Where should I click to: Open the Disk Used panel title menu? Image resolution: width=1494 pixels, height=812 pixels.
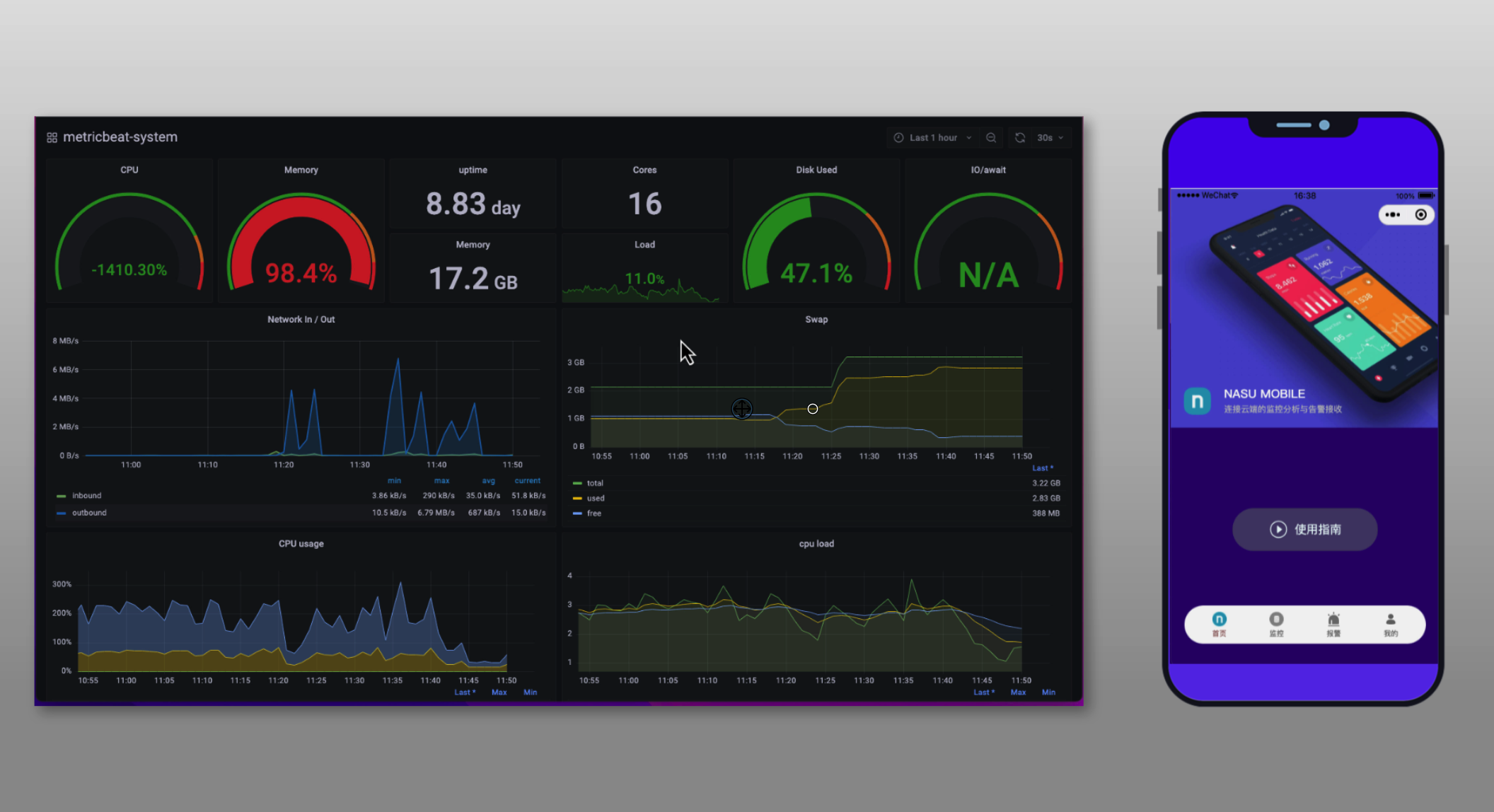coord(816,170)
